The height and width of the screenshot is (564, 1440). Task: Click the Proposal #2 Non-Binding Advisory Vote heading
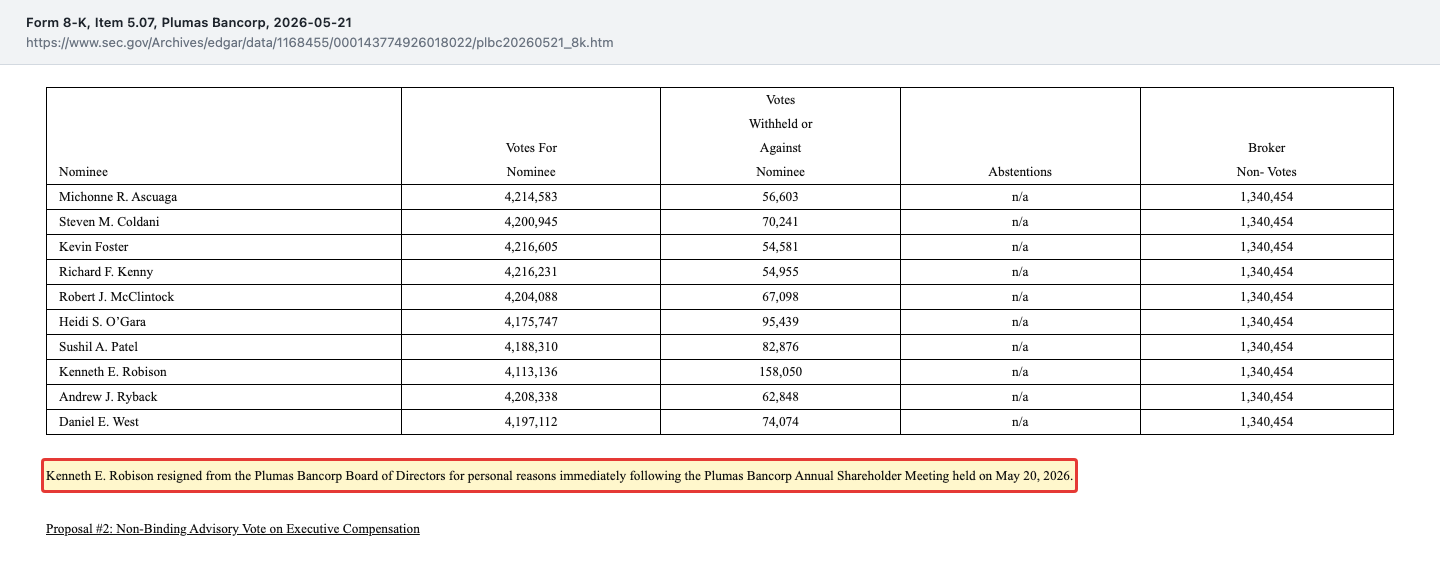pos(233,529)
